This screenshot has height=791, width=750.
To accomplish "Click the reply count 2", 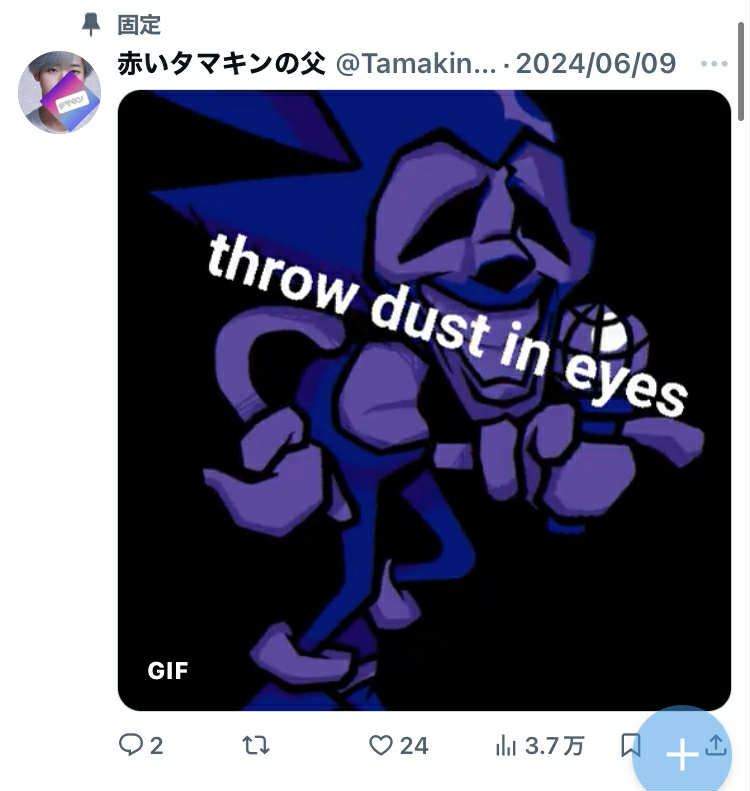I will coord(156,746).
